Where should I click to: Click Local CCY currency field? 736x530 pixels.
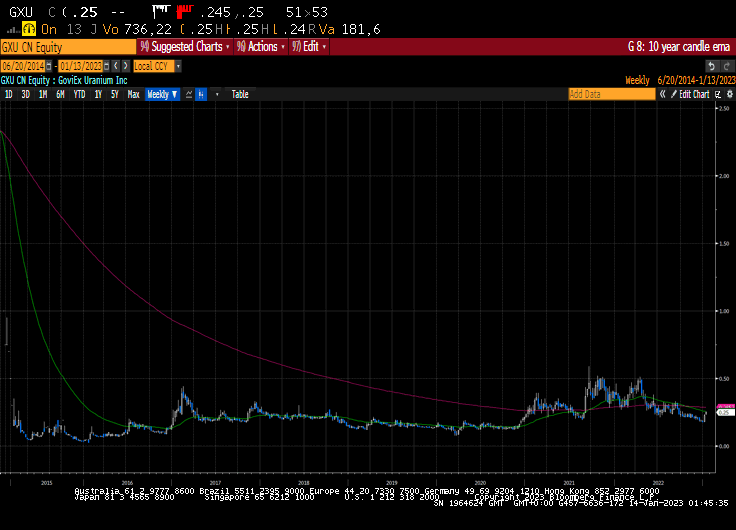[x=154, y=66]
